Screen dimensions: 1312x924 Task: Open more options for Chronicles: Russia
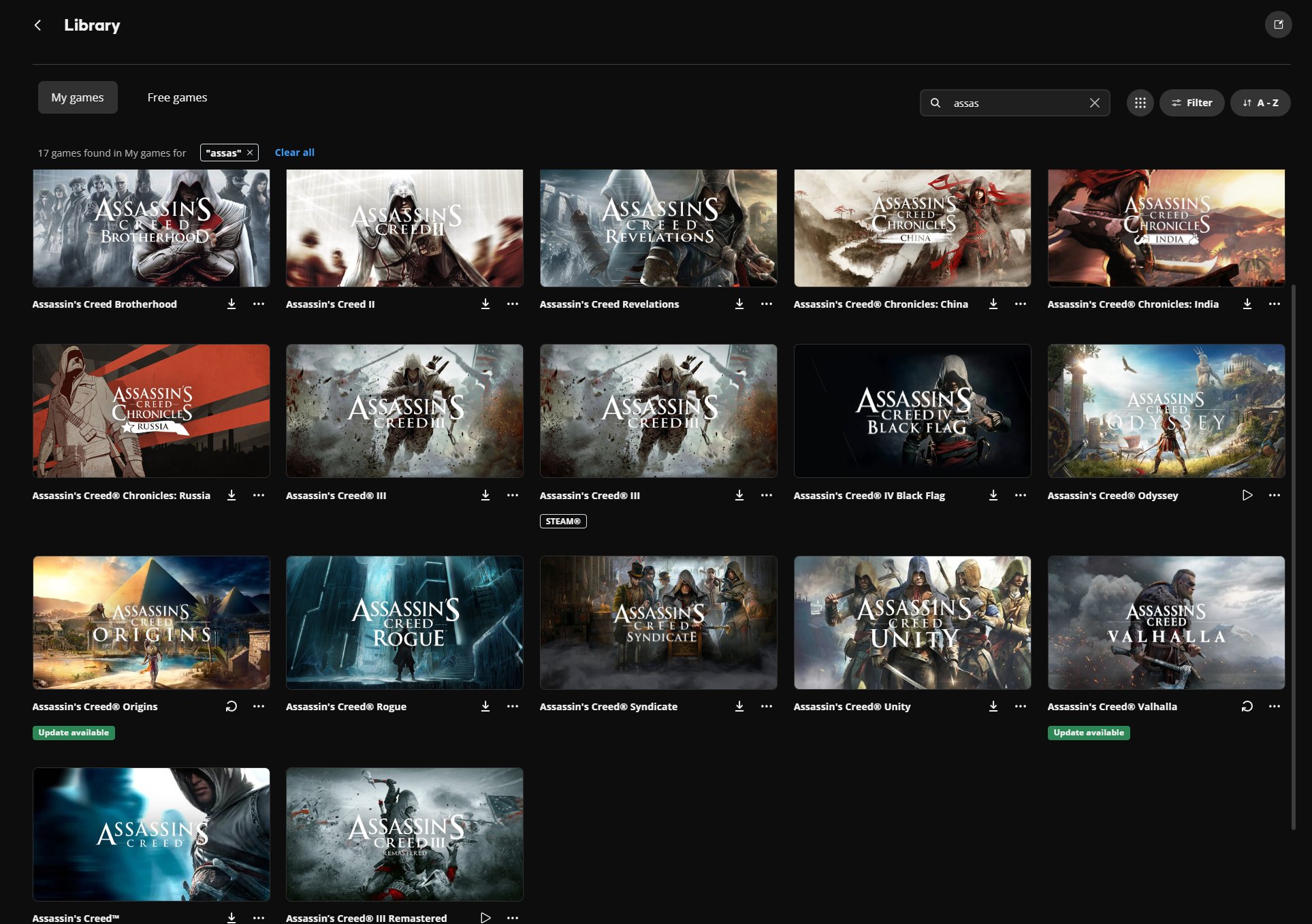[x=259, y=496]
